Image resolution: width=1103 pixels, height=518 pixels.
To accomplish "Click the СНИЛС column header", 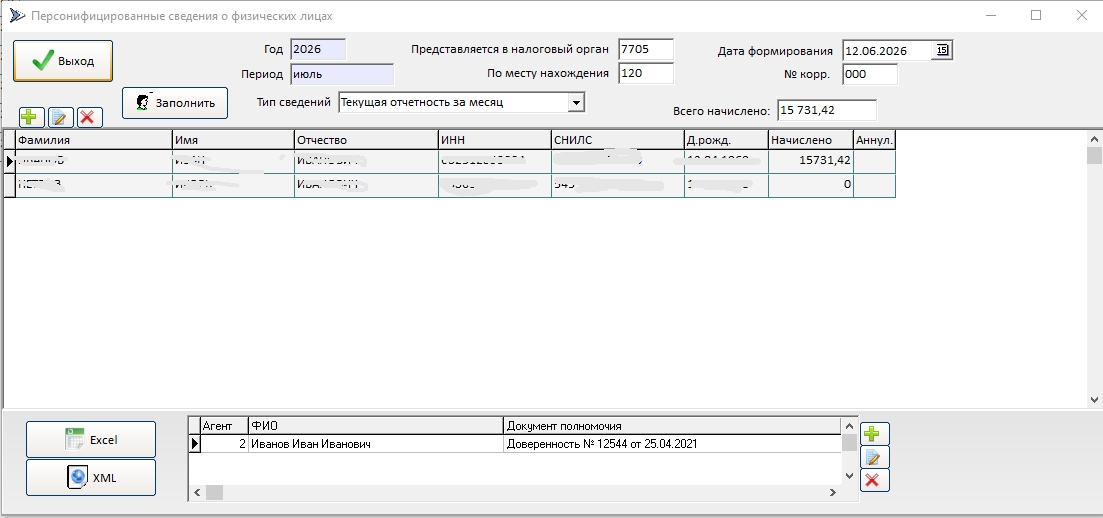I will click(x=618, y=140).
